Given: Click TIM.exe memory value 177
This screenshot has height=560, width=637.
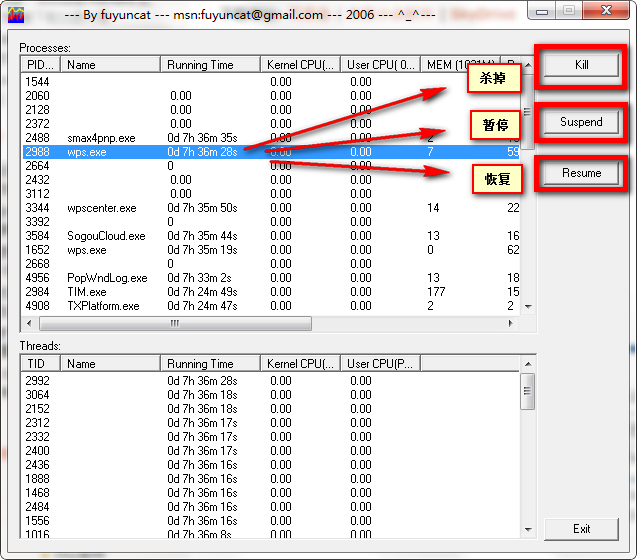Looking at the screenshot, I should tap(436, 292).
